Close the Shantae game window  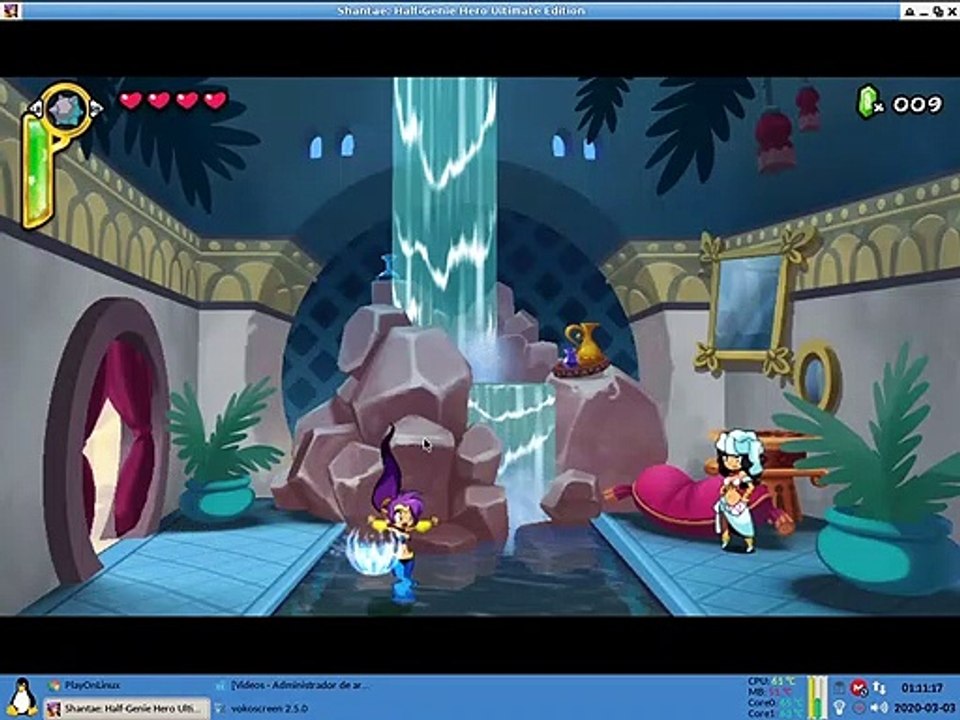[952, 12]
